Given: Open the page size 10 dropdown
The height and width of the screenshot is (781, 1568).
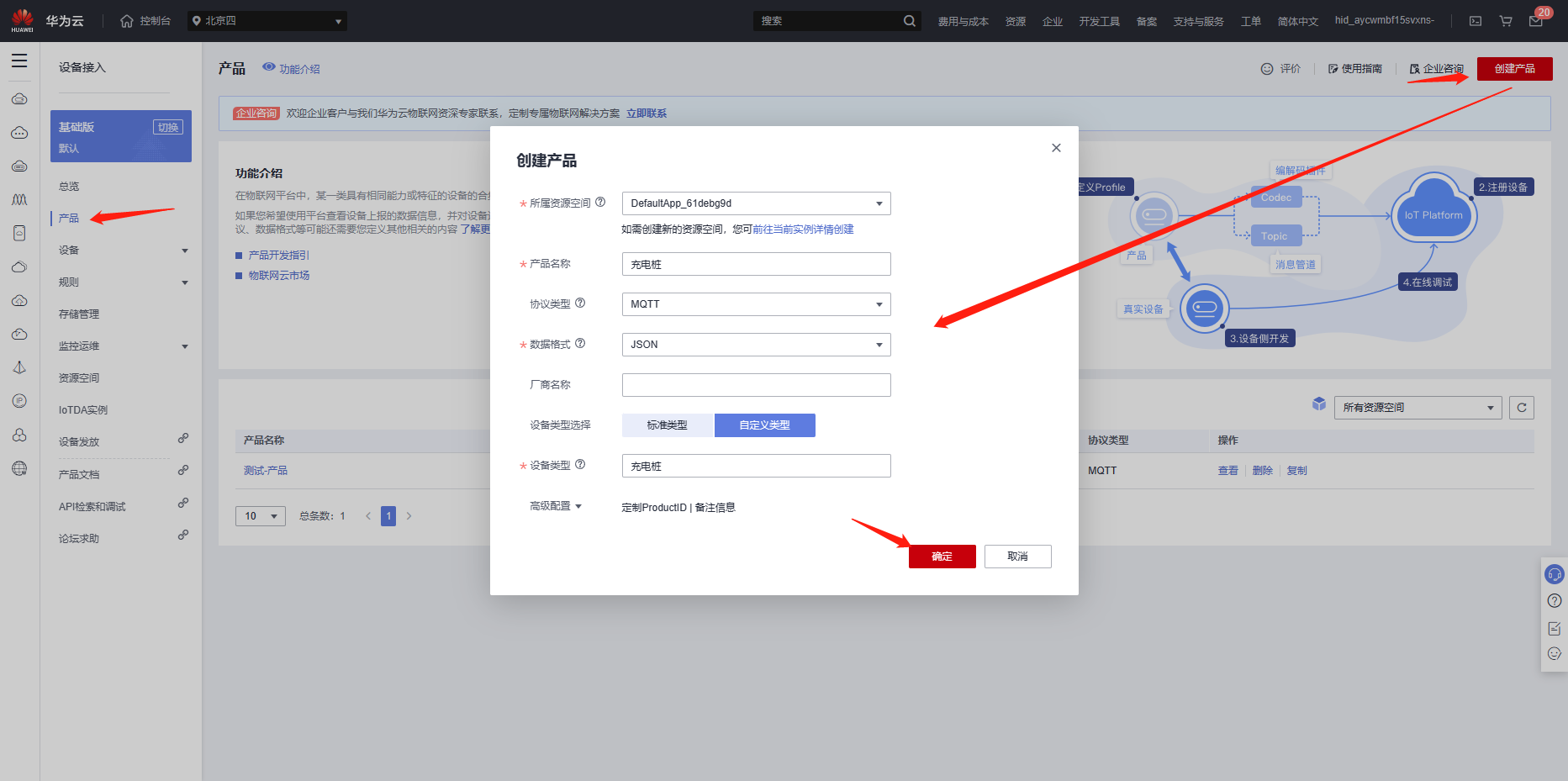Looking at the screenshot, I should tap(261, 516).
